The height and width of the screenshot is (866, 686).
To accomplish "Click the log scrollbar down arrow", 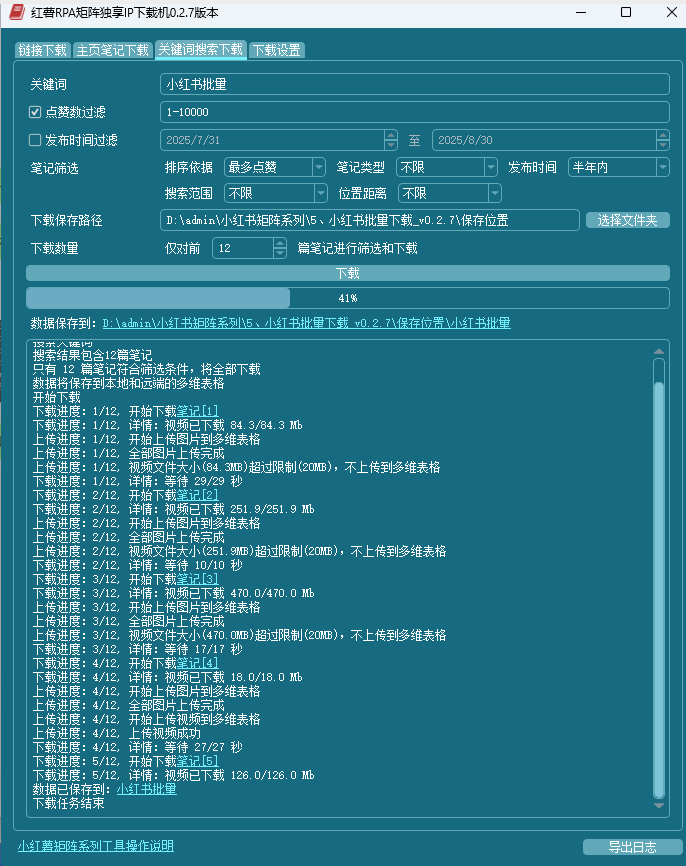I will coord(659,805).
